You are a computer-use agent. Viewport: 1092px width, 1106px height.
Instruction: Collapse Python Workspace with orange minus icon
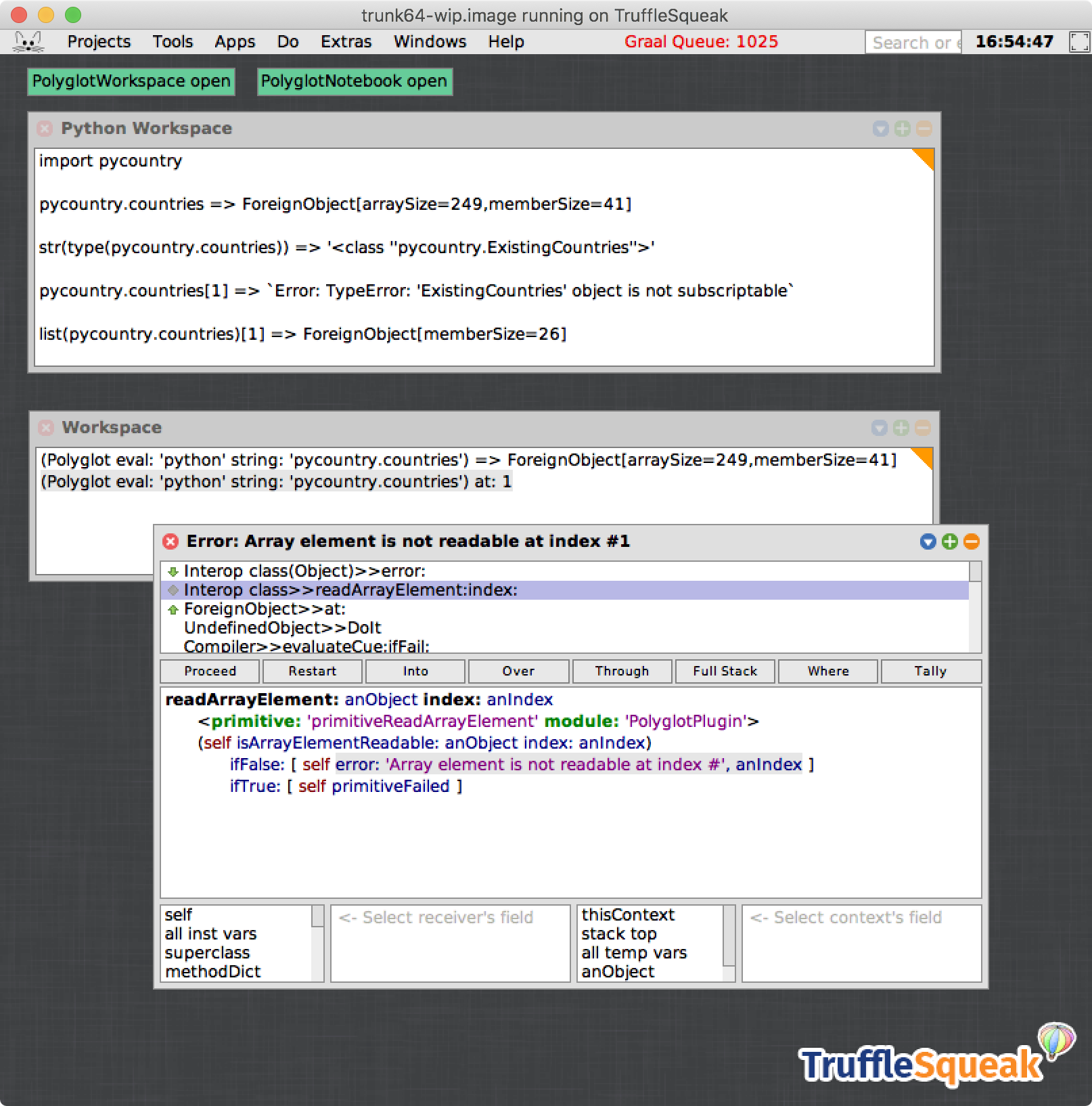point(924,129)
